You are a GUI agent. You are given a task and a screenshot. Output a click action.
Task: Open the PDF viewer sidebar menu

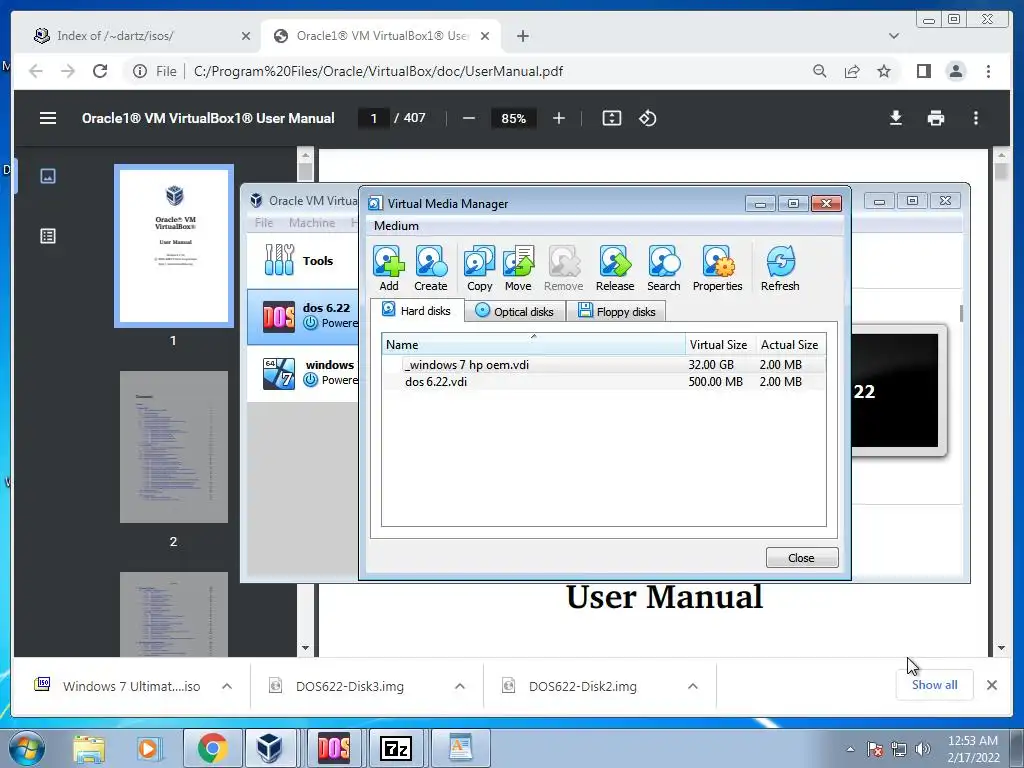point(48,118)
